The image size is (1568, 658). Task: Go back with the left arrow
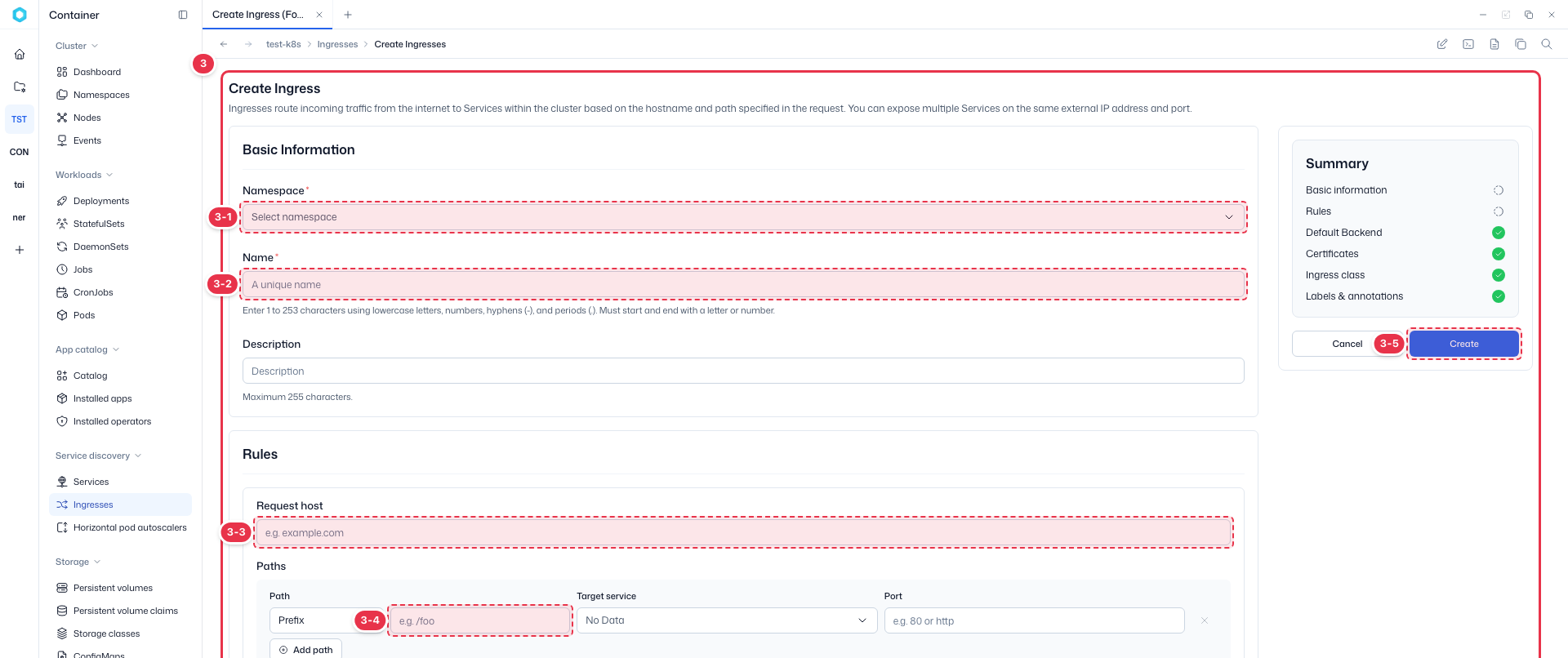coord(224,44)
